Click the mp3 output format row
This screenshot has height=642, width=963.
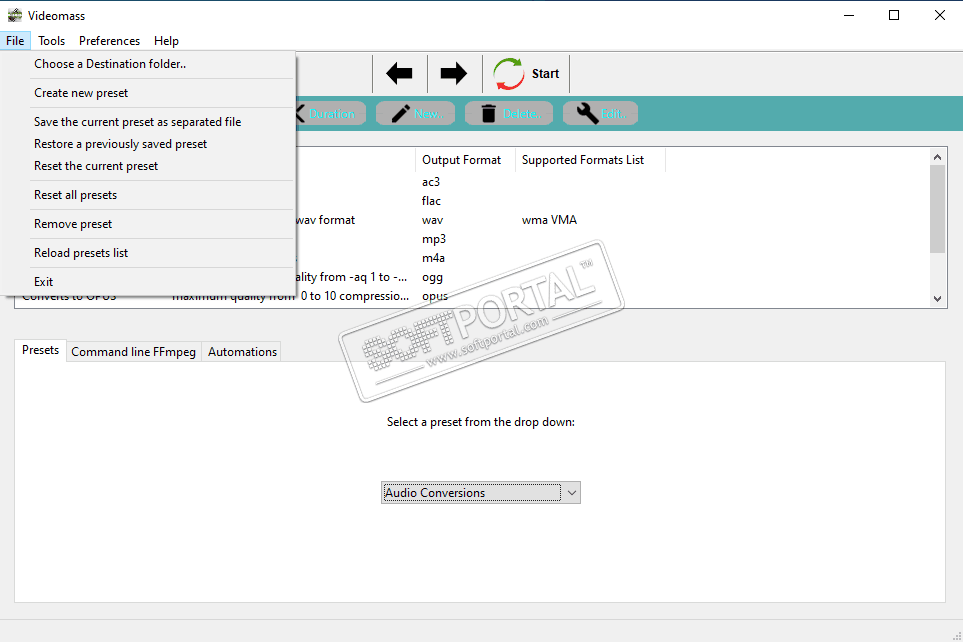[x=434, y=239]
